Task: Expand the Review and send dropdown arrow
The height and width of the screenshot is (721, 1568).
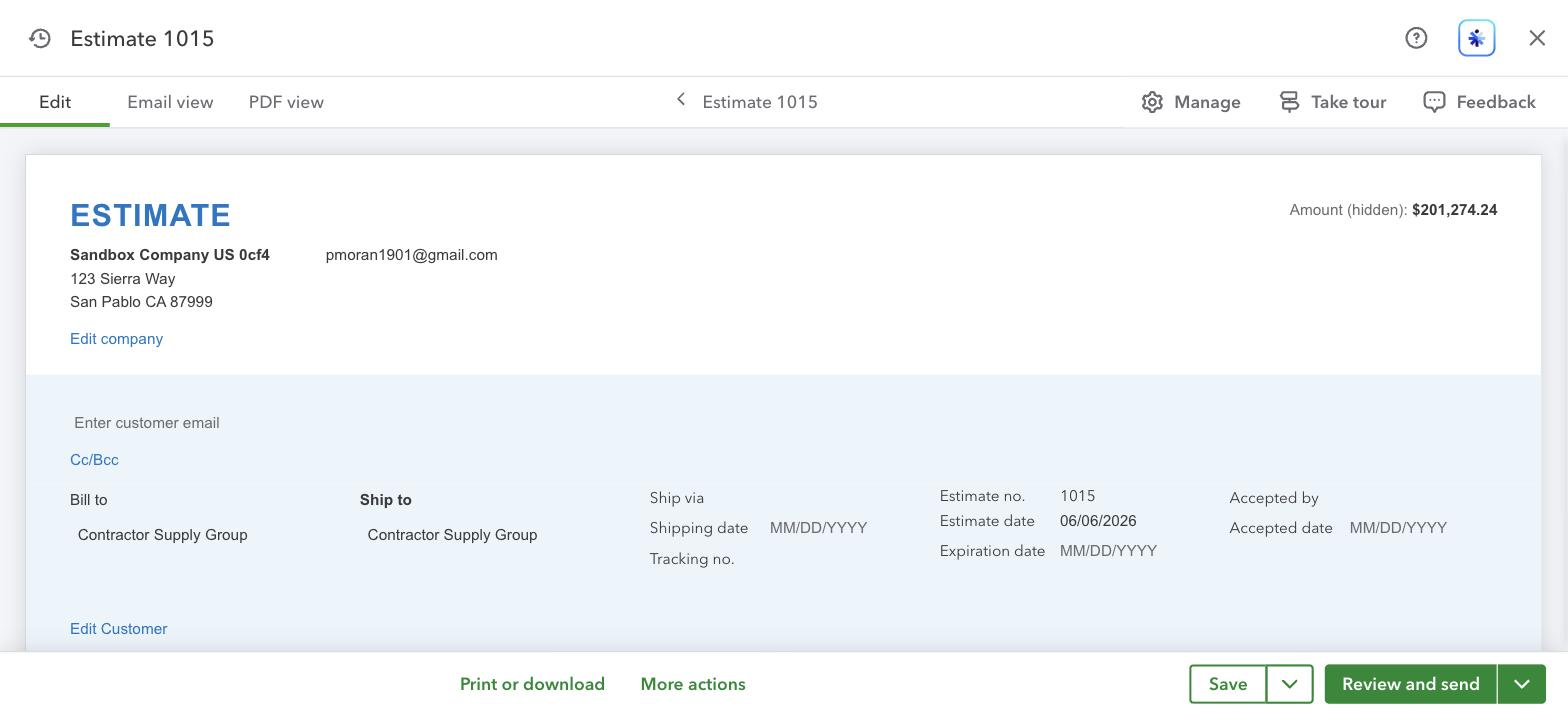Action: [1522, 684]
